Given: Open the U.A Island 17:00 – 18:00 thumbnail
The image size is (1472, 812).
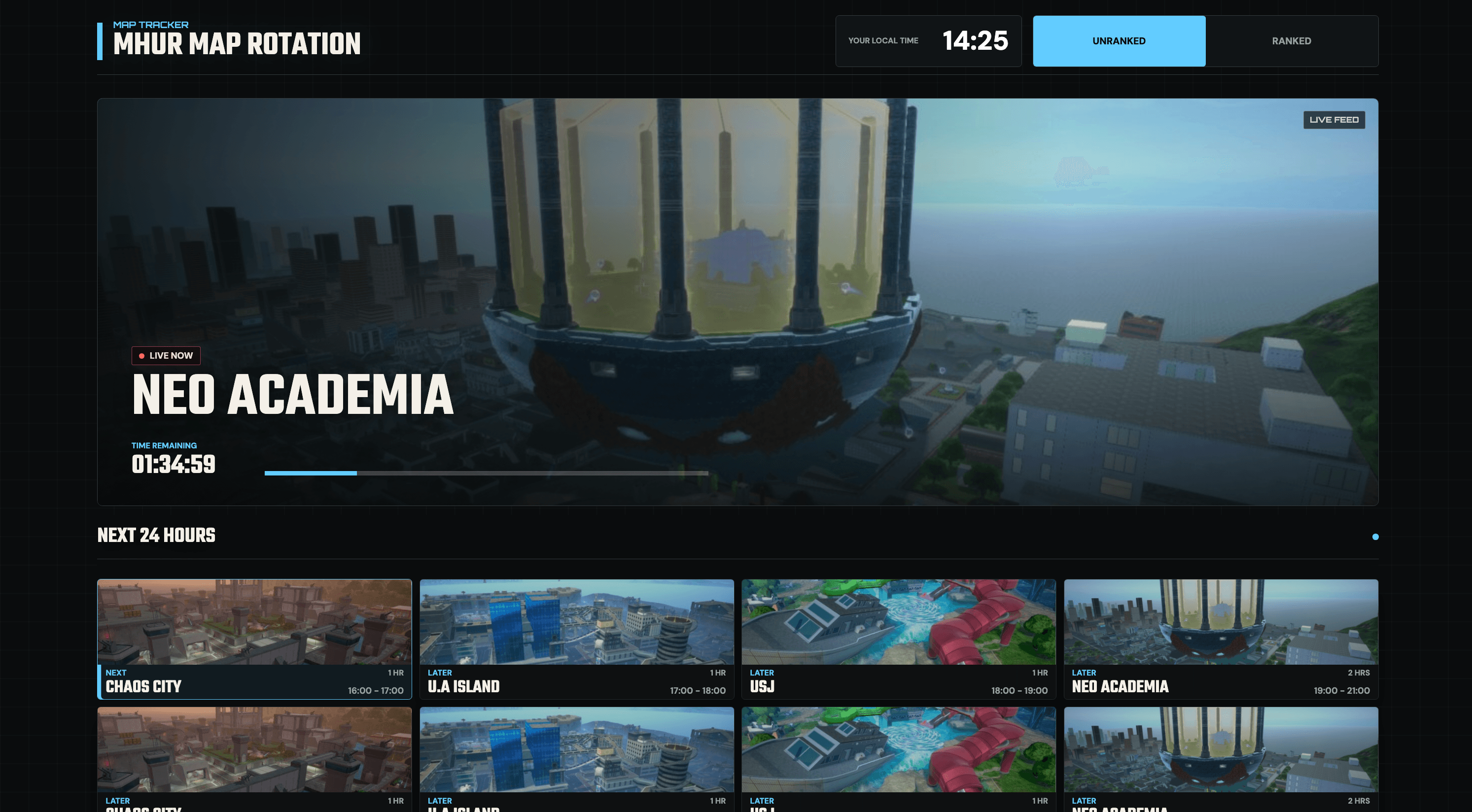Looking at the screenshot, I should (577, 622).
